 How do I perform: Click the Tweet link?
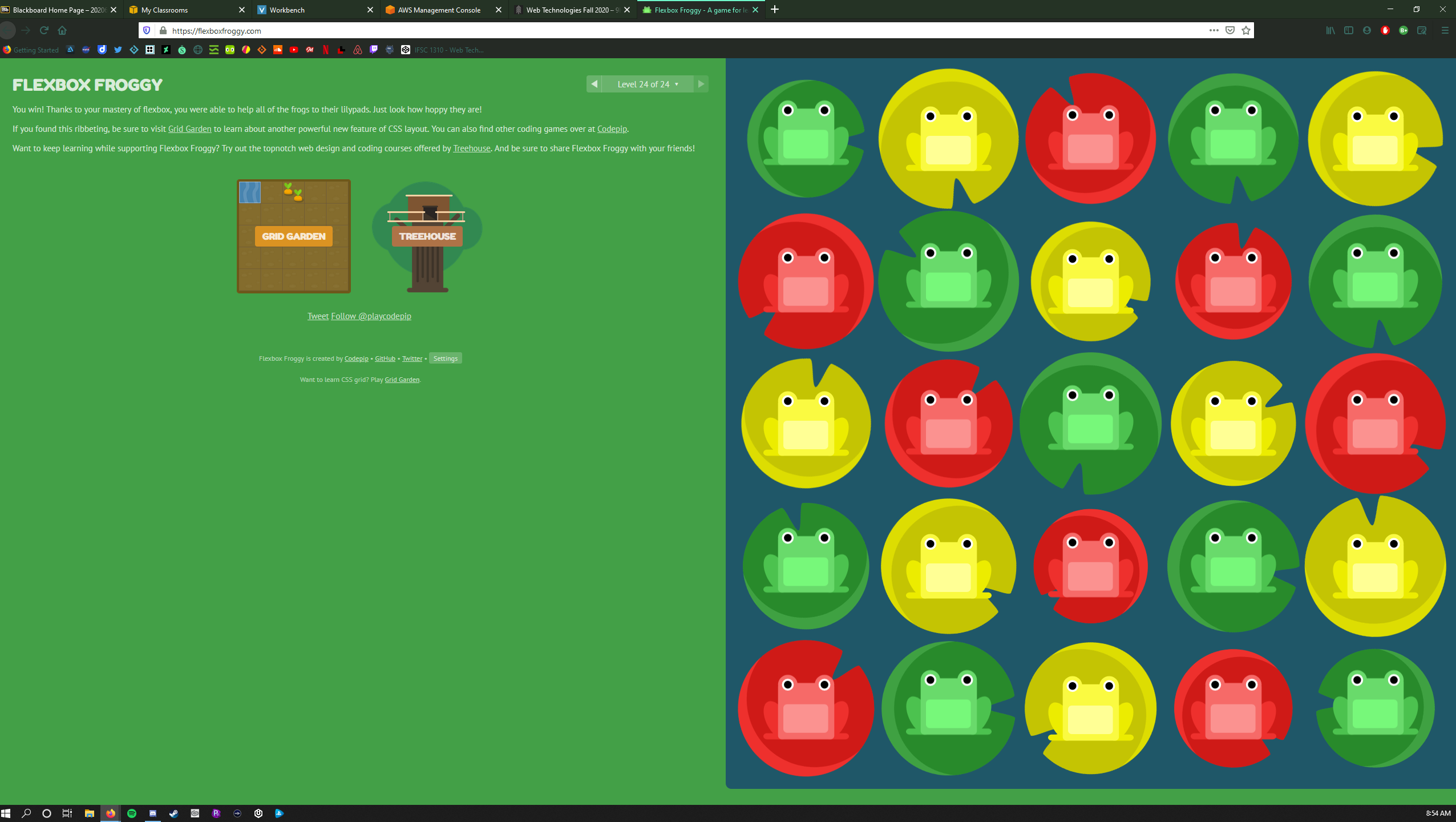tap(318, 316)
